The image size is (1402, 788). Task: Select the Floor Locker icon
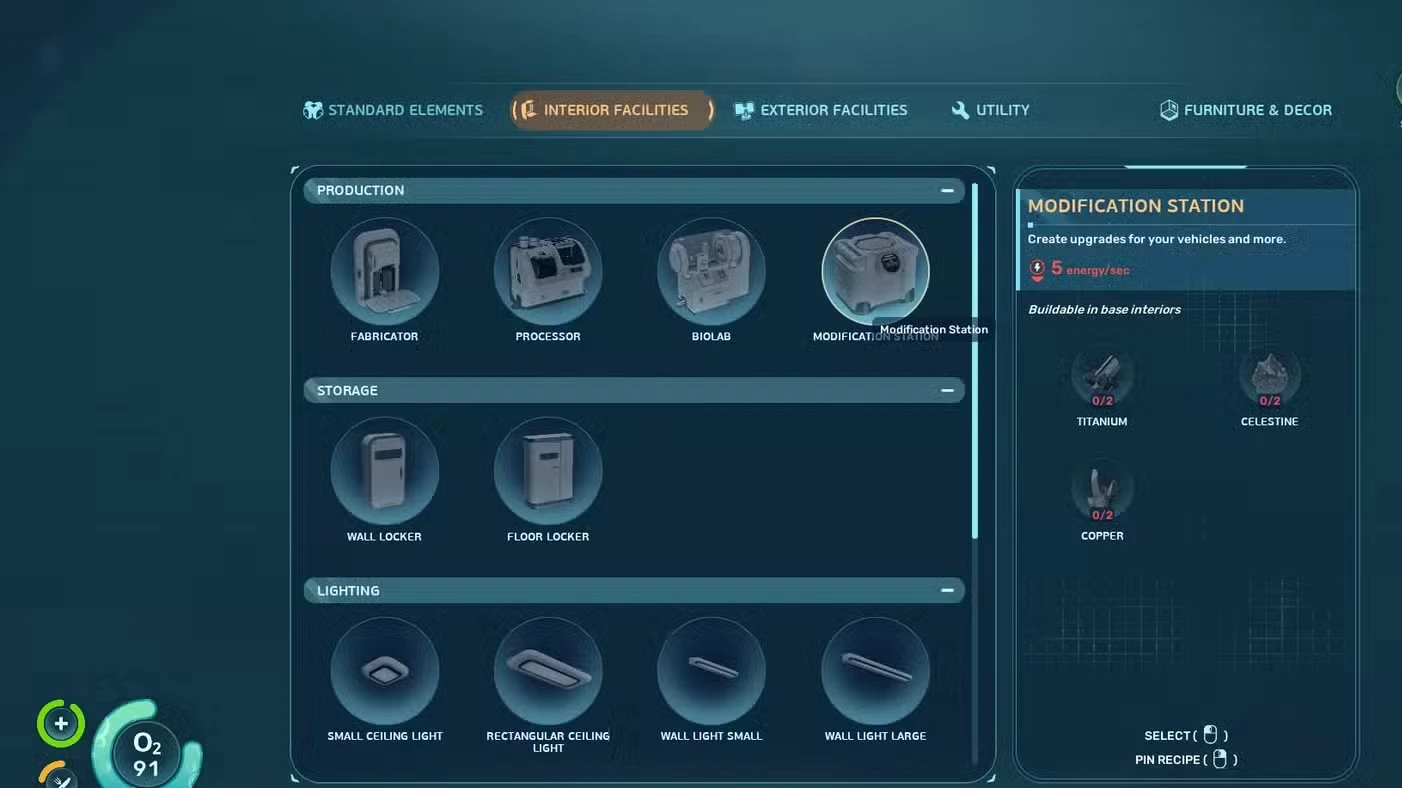548,471
